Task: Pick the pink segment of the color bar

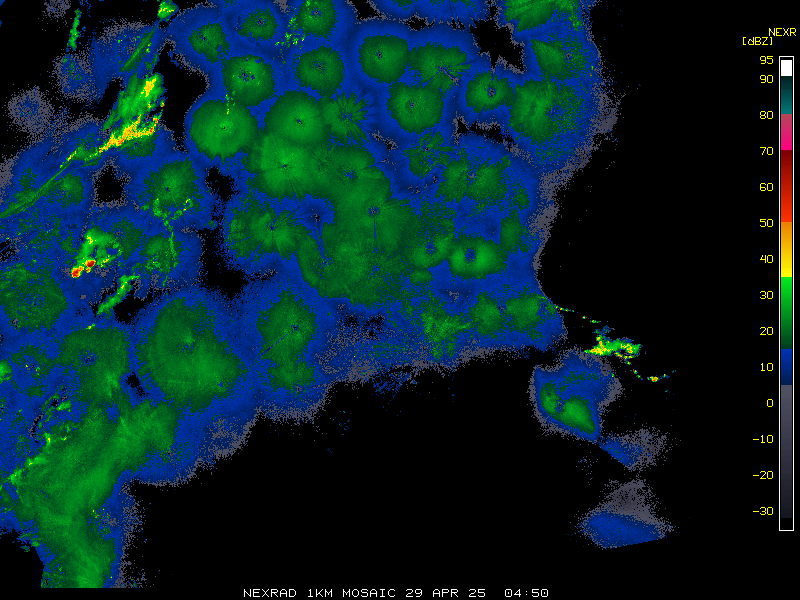Action: click(x=786, y=132)
